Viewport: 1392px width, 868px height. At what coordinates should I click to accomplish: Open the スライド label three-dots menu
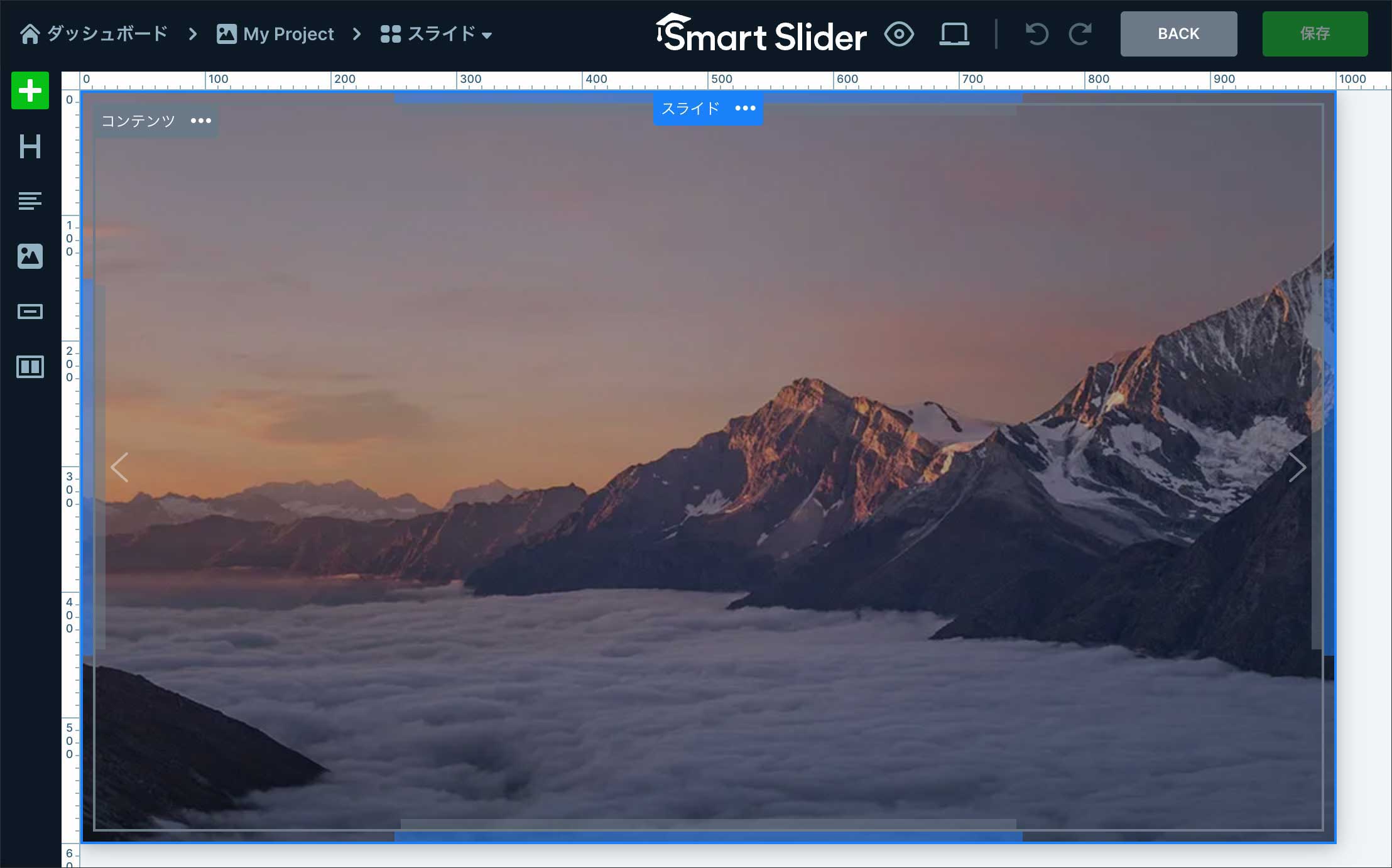(x=745, y=109)
